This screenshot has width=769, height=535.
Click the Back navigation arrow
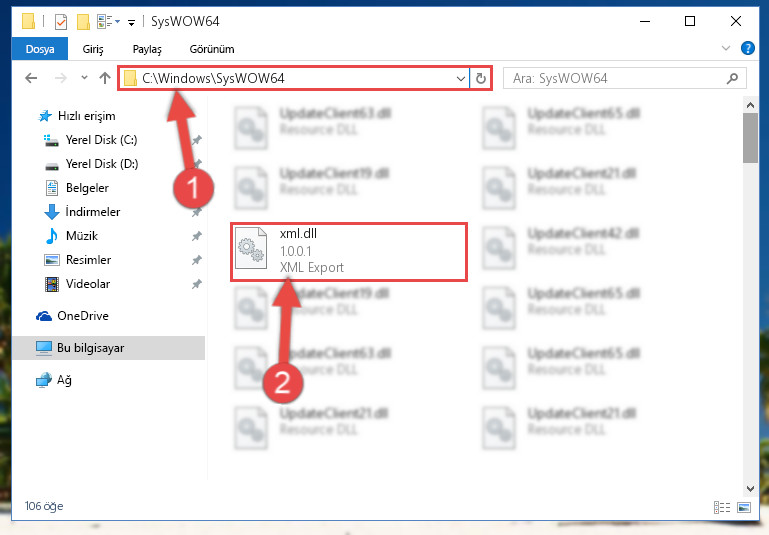pos(31,78)
